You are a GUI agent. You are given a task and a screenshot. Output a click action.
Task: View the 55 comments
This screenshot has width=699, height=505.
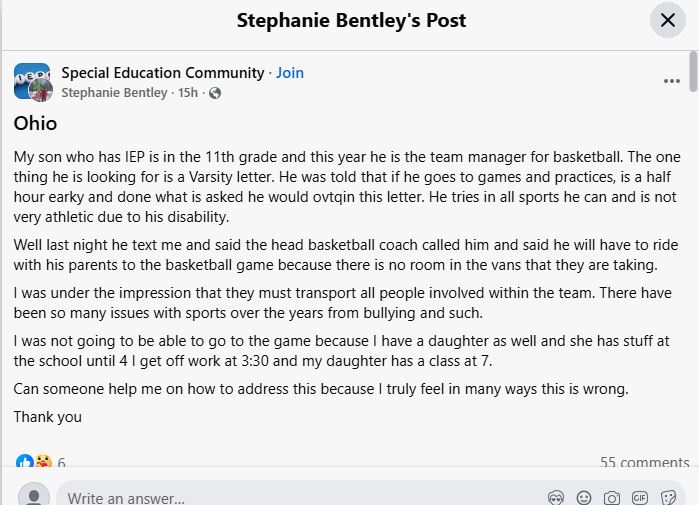click(644, 462)
